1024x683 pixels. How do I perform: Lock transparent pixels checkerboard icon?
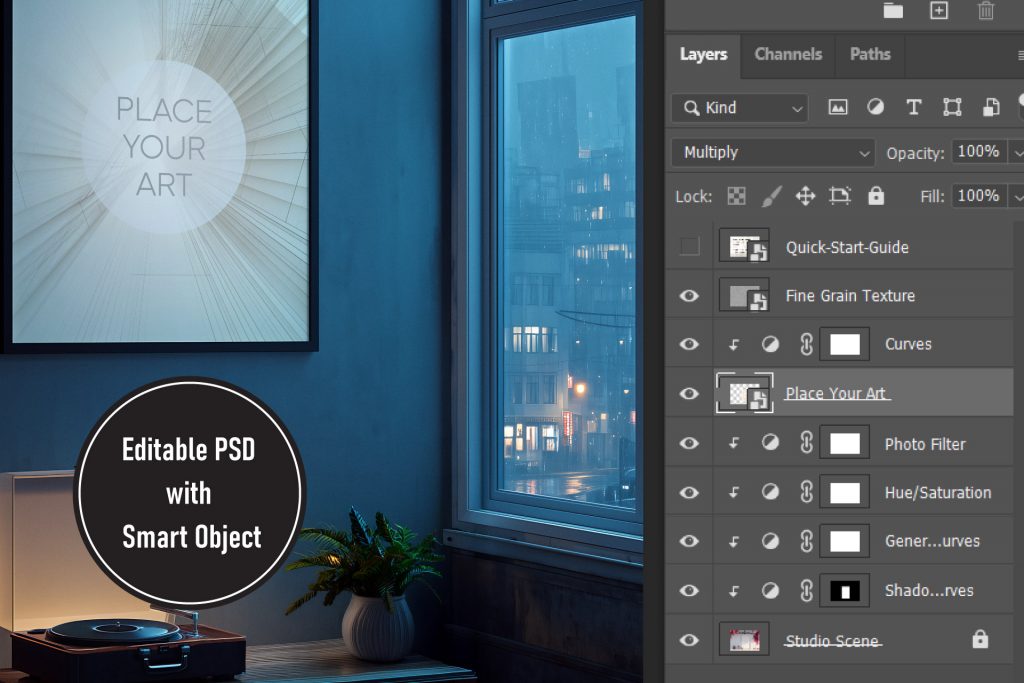(737, 196)
